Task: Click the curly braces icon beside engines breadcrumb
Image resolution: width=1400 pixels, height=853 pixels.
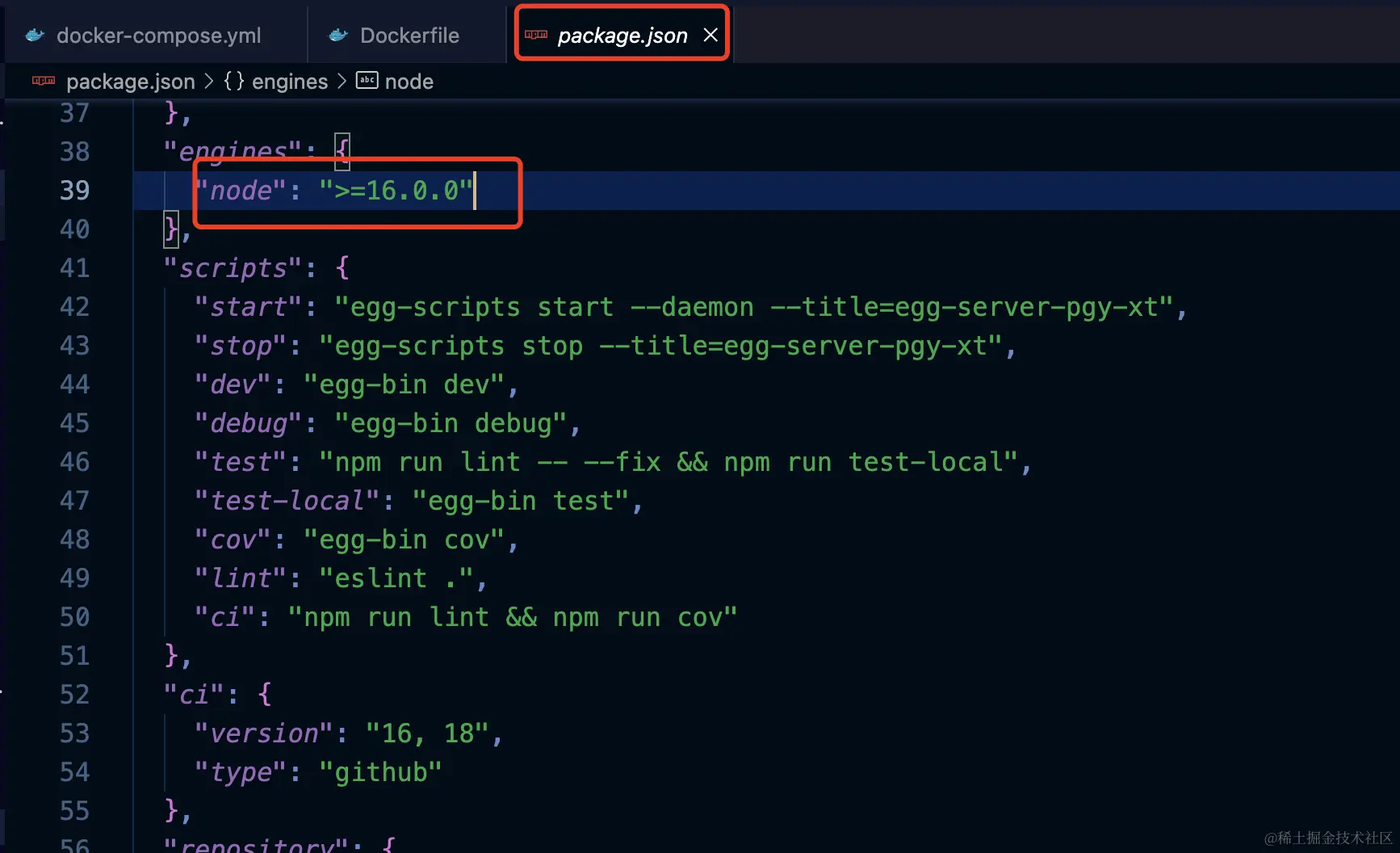Action: (x=234, y=81)
